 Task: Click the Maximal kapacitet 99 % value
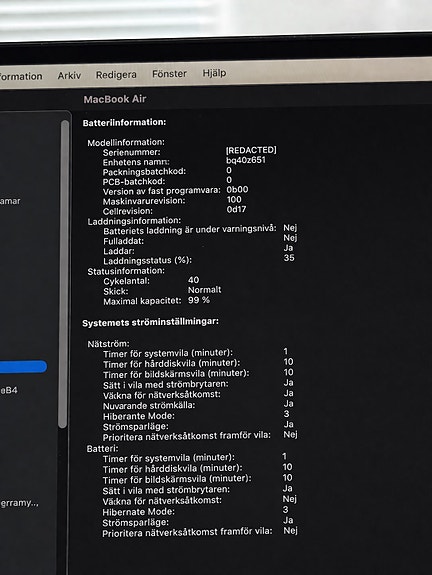199,300
